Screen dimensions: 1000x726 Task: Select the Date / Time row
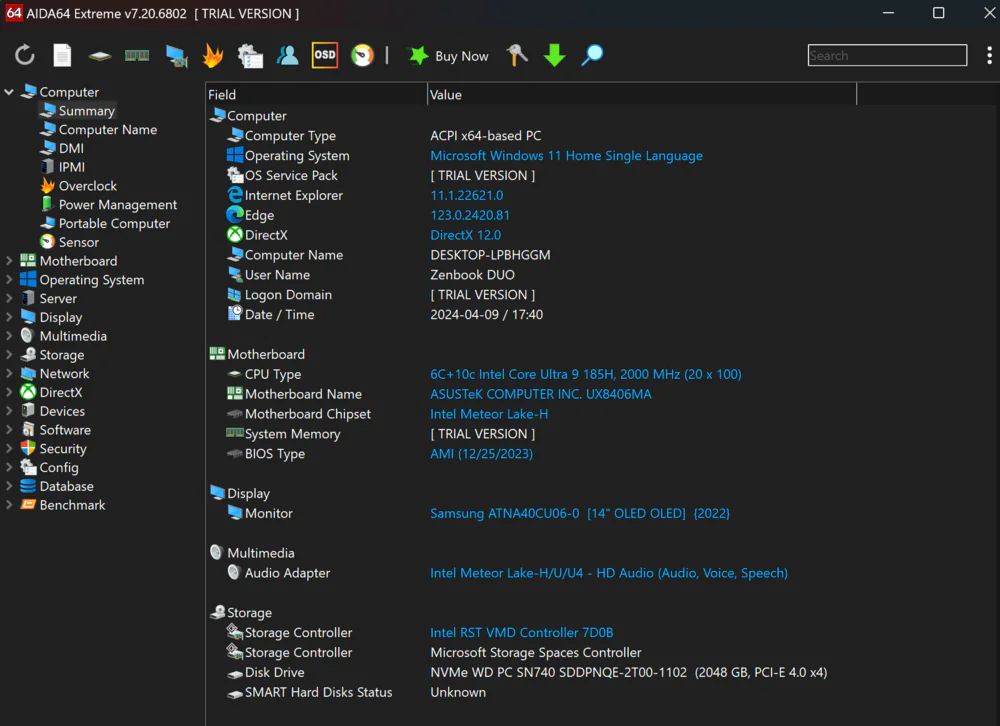[x=385, y=315]
